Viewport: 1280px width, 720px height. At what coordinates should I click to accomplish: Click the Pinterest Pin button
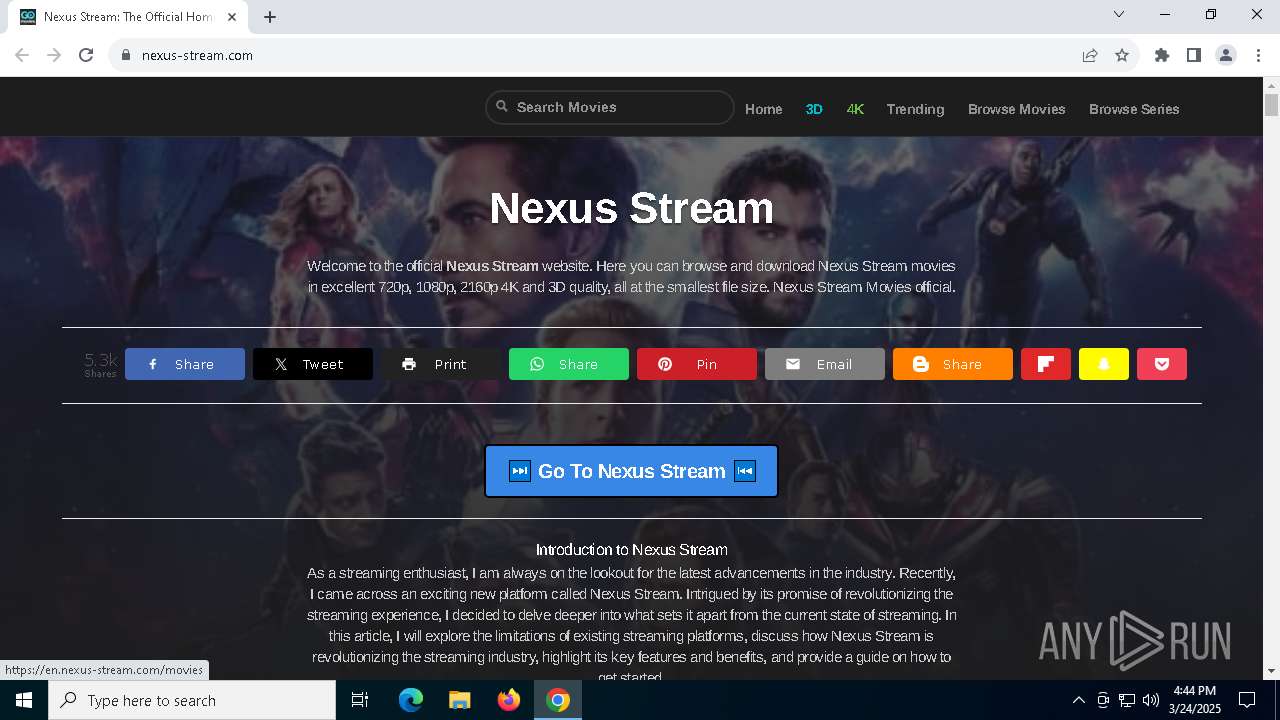click(697, 364)
